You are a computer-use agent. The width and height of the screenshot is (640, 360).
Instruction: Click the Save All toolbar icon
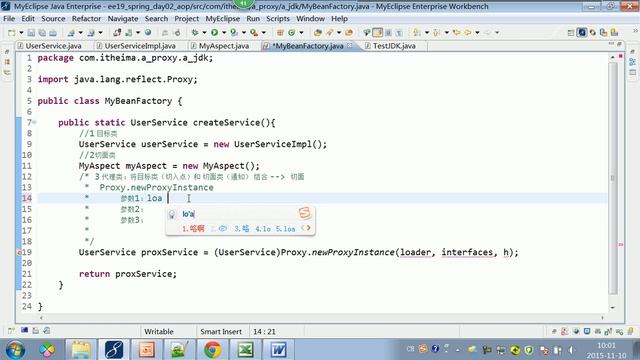coord(42,33)
